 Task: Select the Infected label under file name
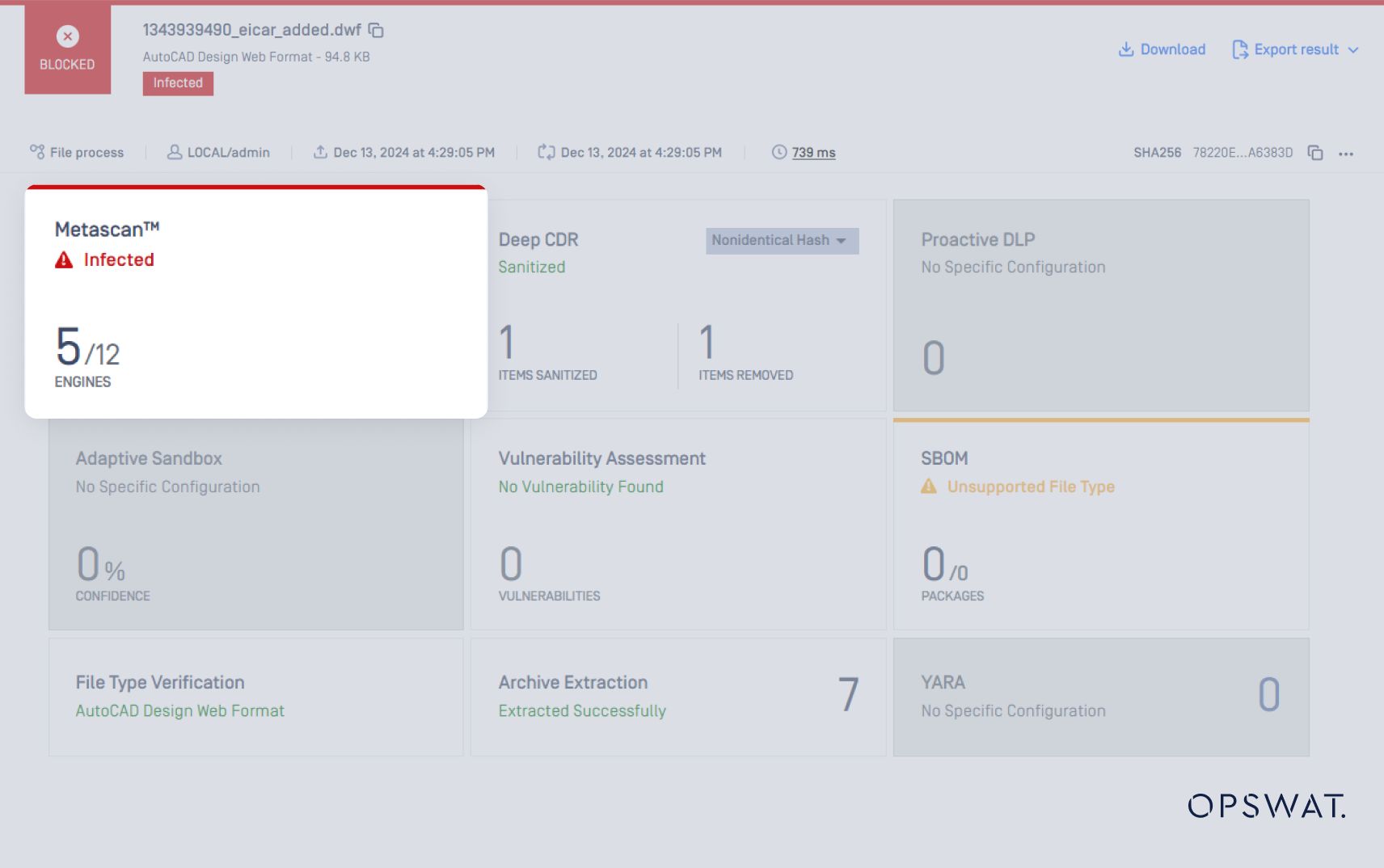pyautogui.click(x=177, y=82)
